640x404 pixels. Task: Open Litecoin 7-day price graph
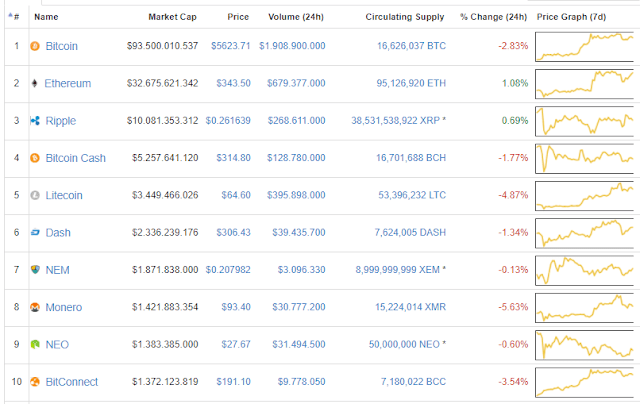[x=584, y=196]
